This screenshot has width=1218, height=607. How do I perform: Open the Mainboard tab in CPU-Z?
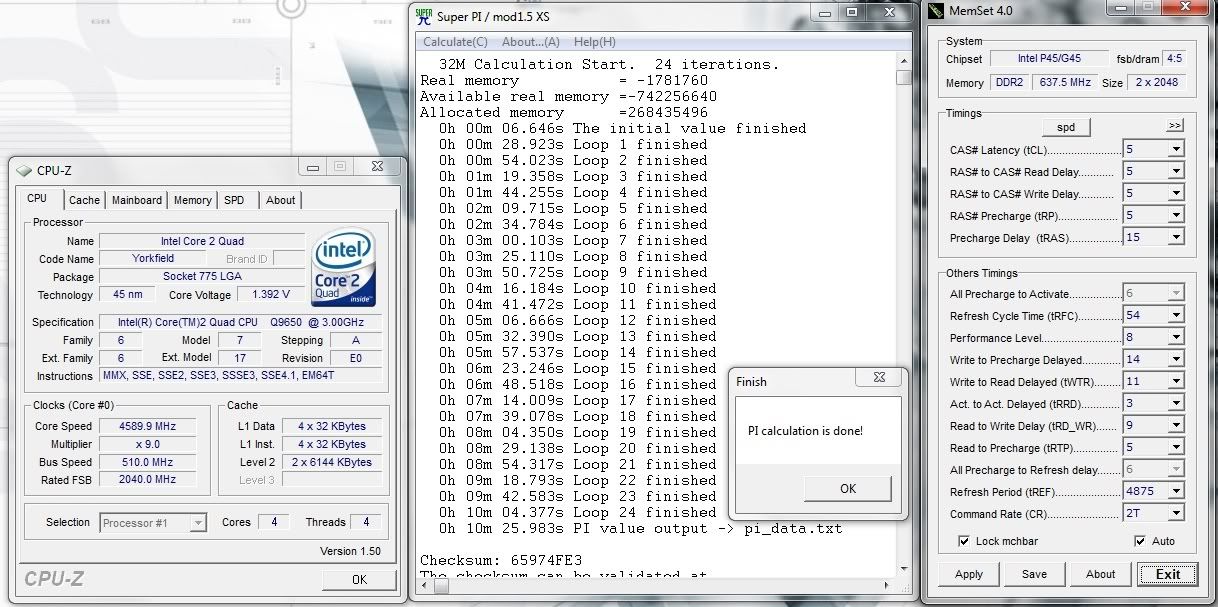pyautogui.click(x=137, y=200)
